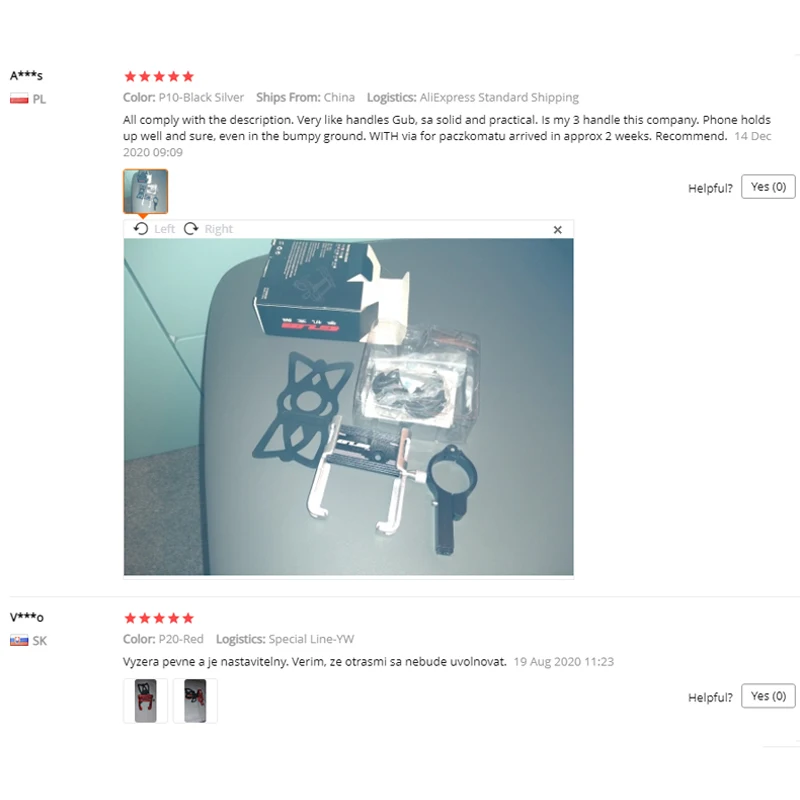Image resolution: width=800 pixels, height=800 pixels.
Task: Open first red holder thumbnail
Action: tap(145, 701)
